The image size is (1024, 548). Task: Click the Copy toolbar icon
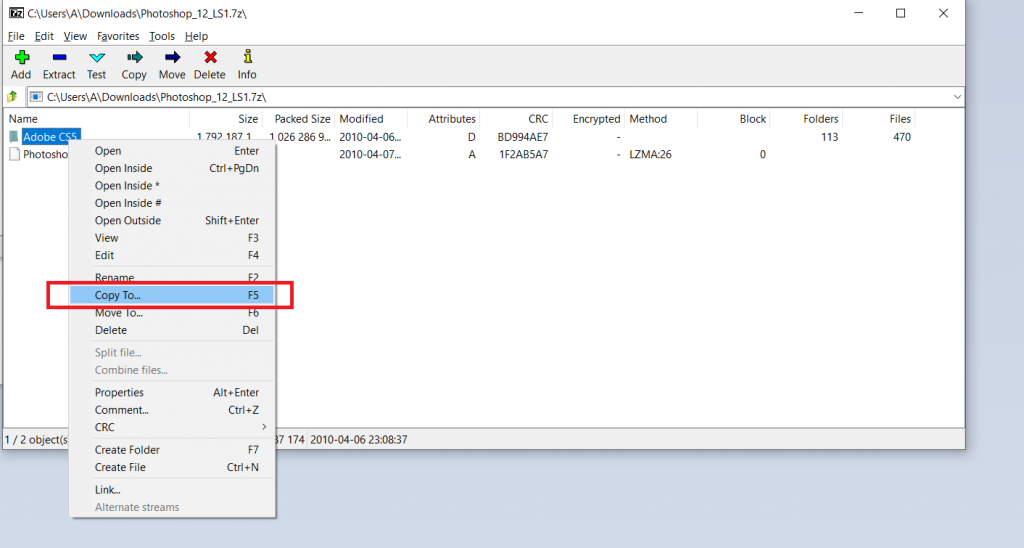point(135,57)
